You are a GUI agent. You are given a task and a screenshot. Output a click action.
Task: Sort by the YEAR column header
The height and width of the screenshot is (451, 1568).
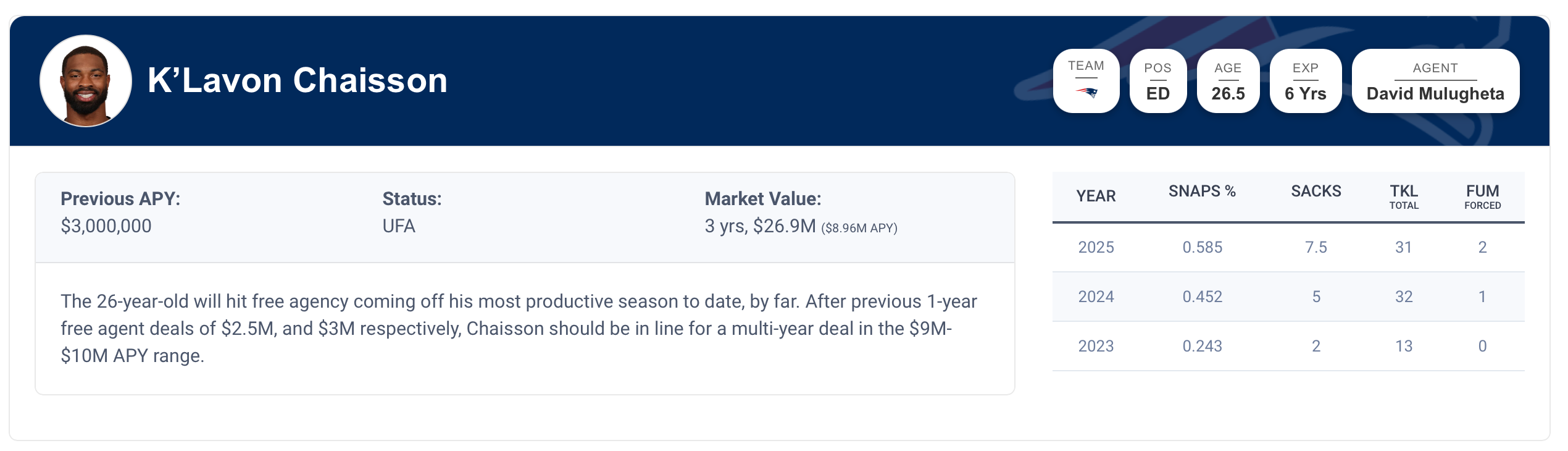1096,196
